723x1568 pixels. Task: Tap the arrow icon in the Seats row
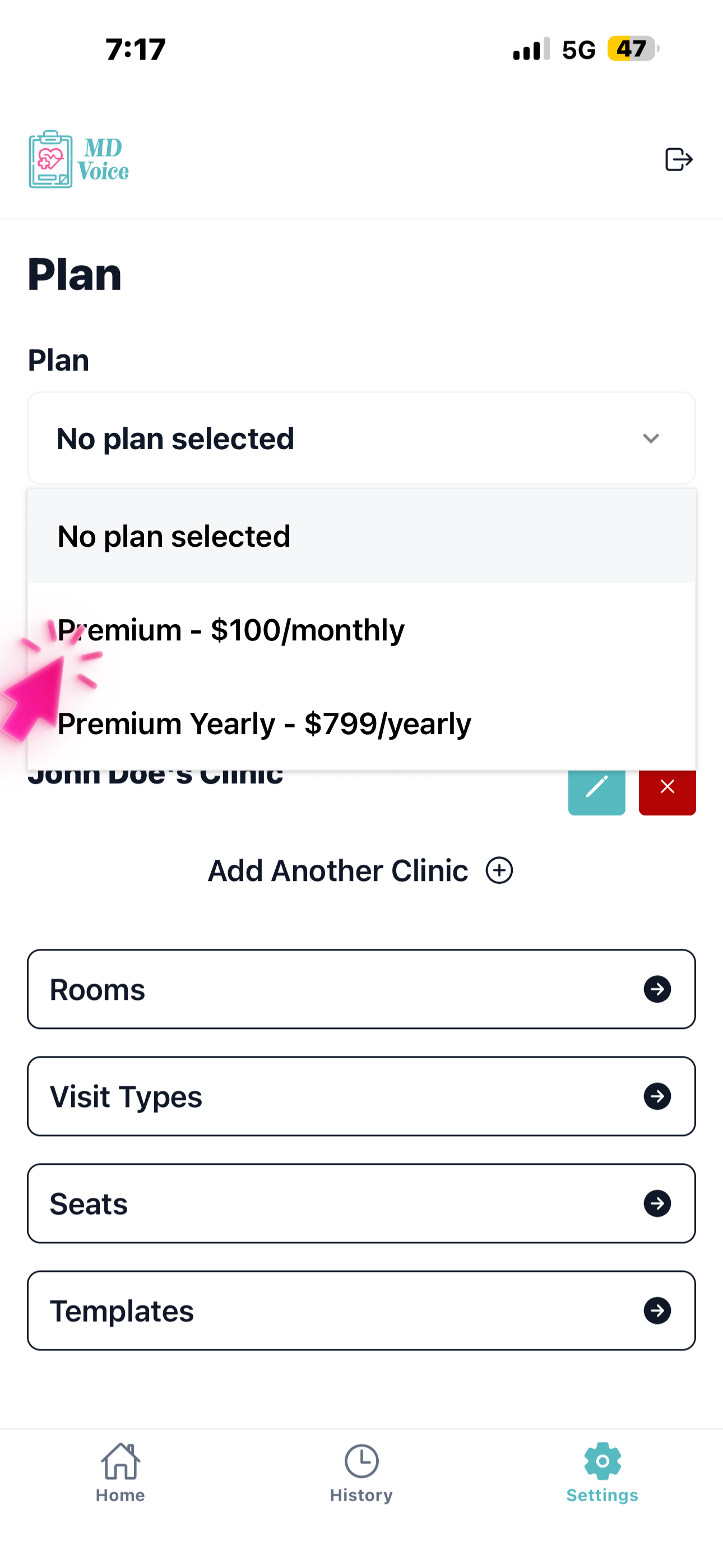[x=657, y=1203]
